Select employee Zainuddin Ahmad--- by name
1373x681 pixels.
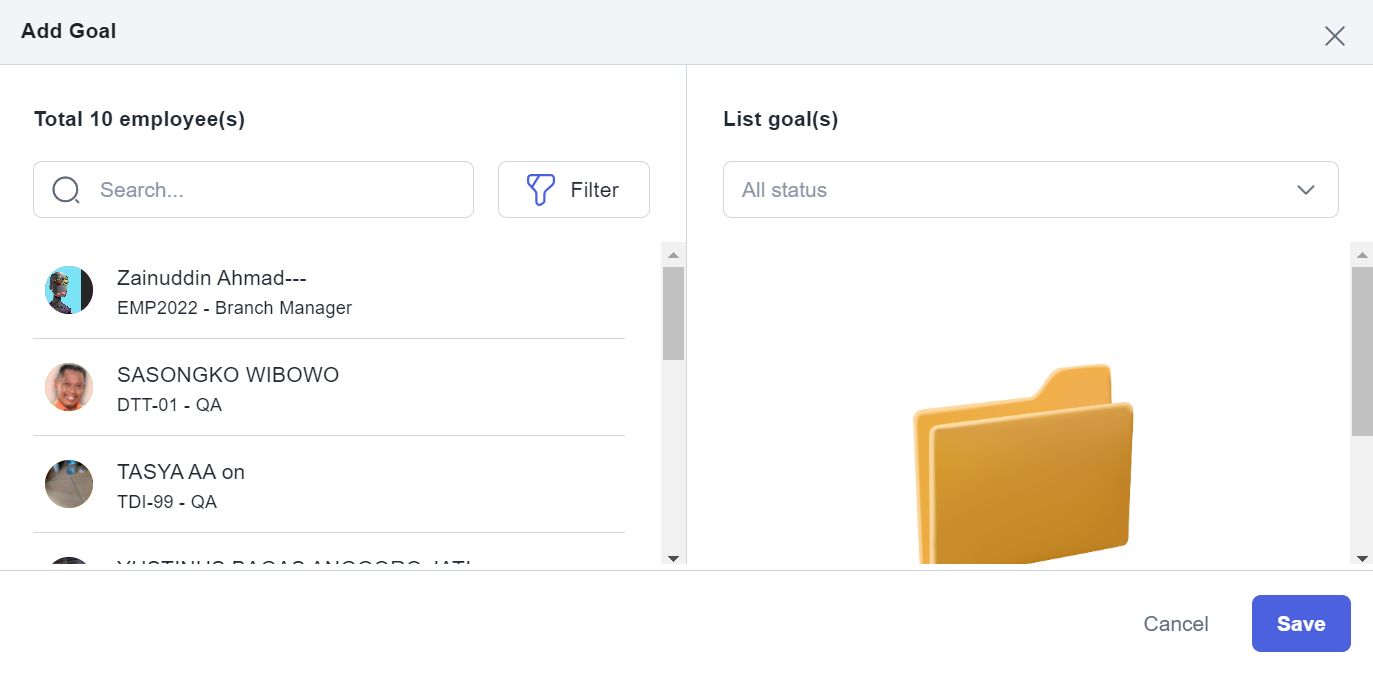tap(211, 278)
